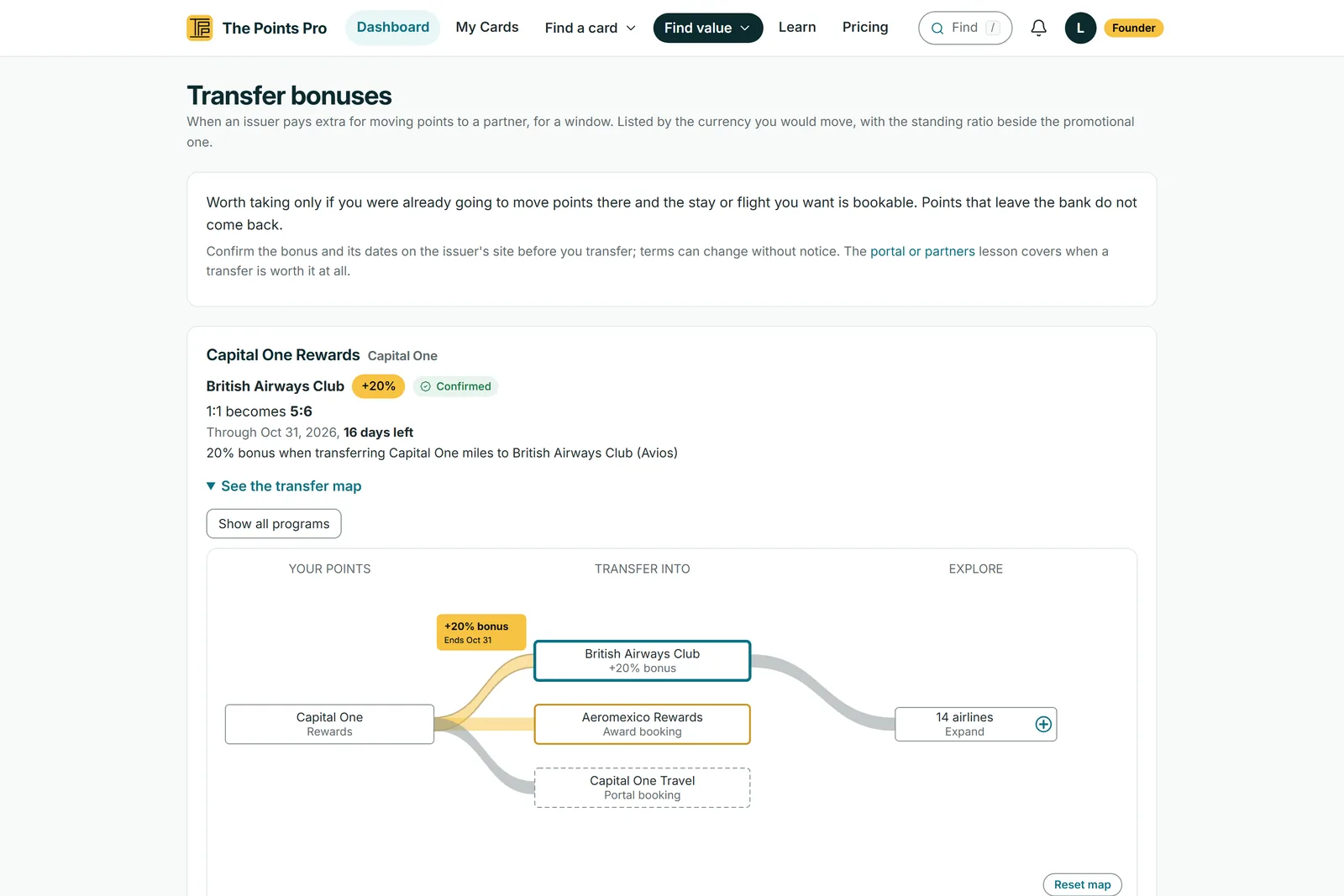This screenshot has height=896, width=1344.
Task: Click the Reset map button
Action: coord(1082,884)
